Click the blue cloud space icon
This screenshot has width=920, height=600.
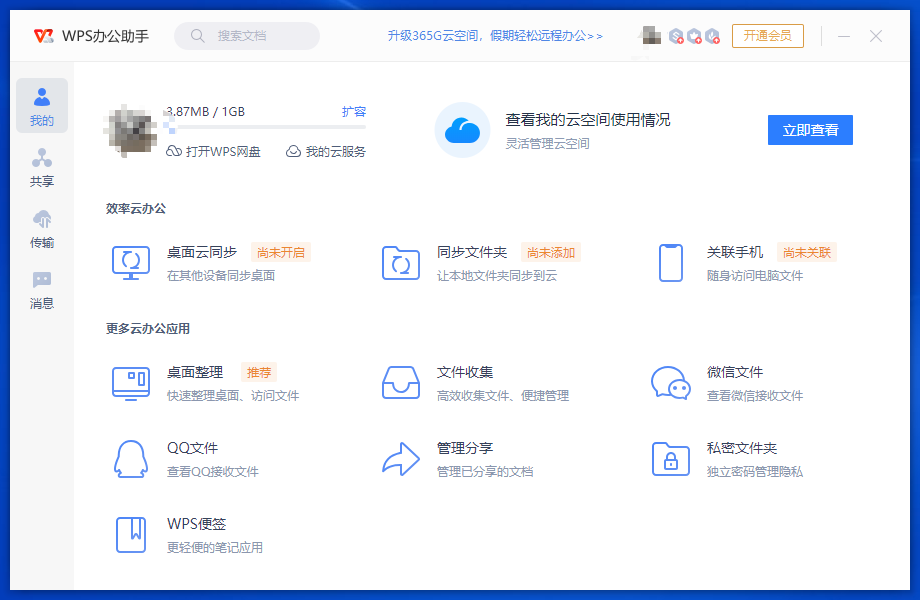click(x=462, y=130)
